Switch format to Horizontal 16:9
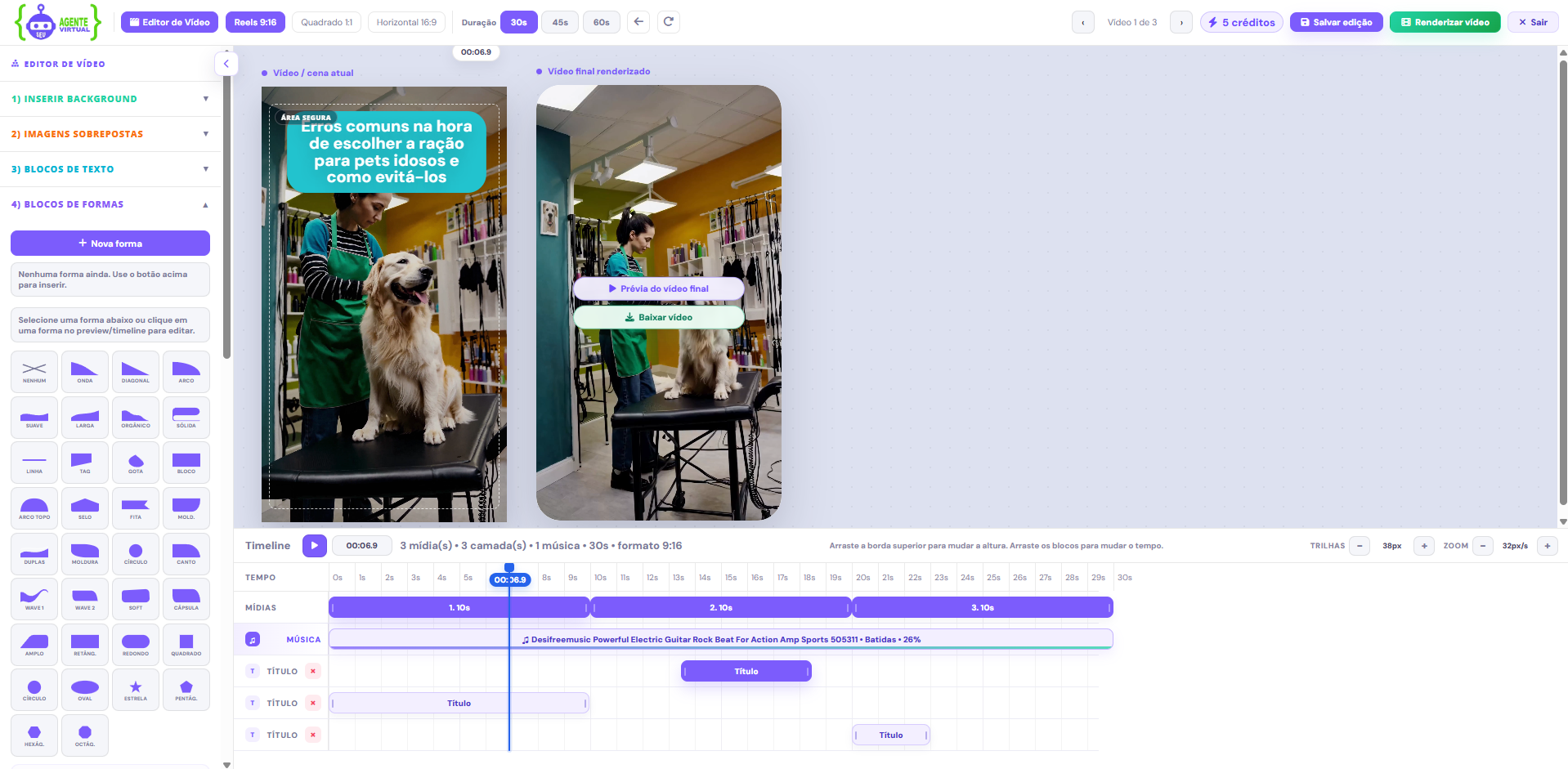 coord(406,22)
